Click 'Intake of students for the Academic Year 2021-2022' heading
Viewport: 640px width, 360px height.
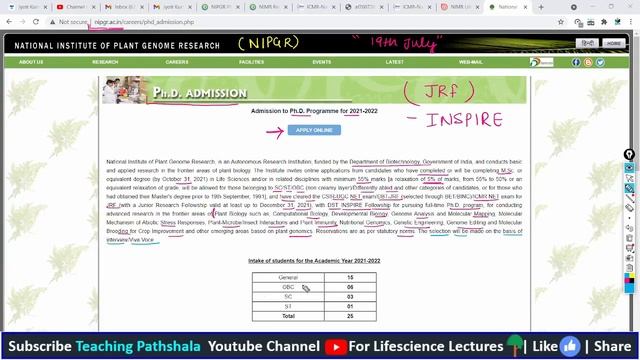click(314, 261)
